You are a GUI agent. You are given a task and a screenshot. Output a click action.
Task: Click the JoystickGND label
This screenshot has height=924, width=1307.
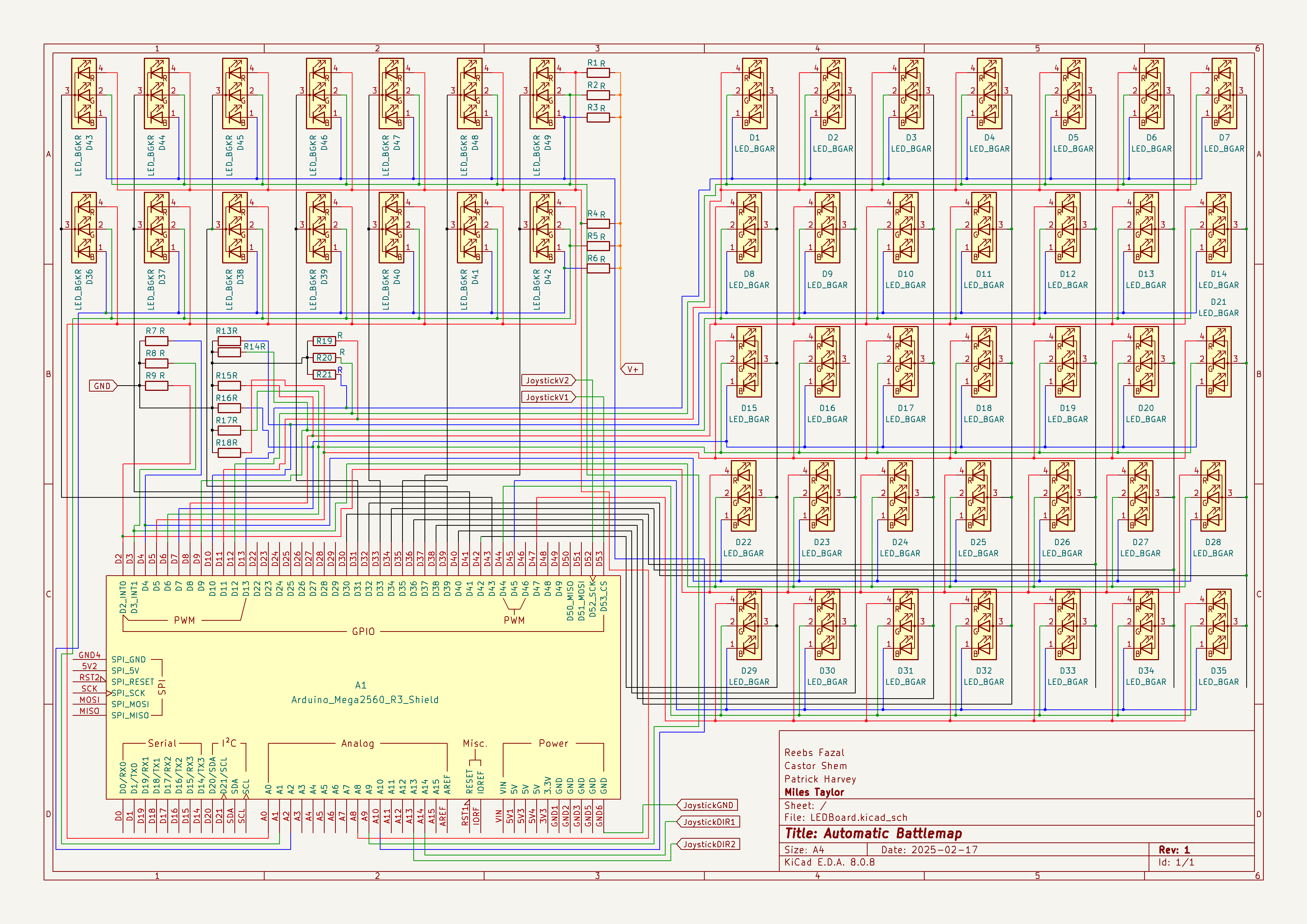[708, 805]
